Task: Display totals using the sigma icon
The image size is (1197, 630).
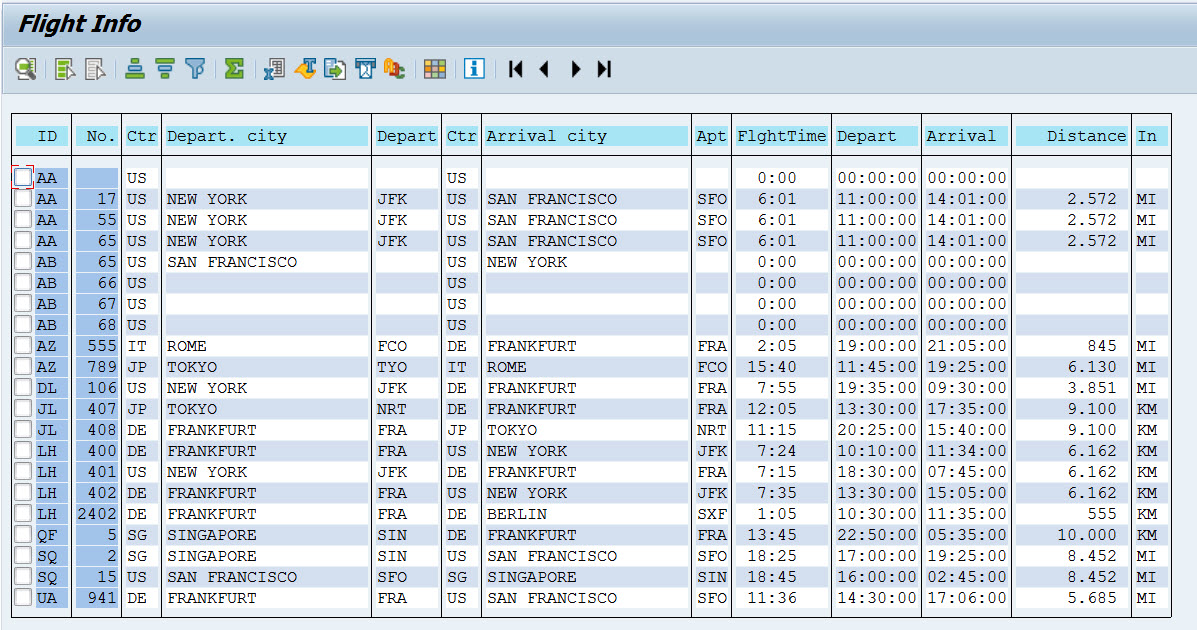Action: [x=233, y=69]
